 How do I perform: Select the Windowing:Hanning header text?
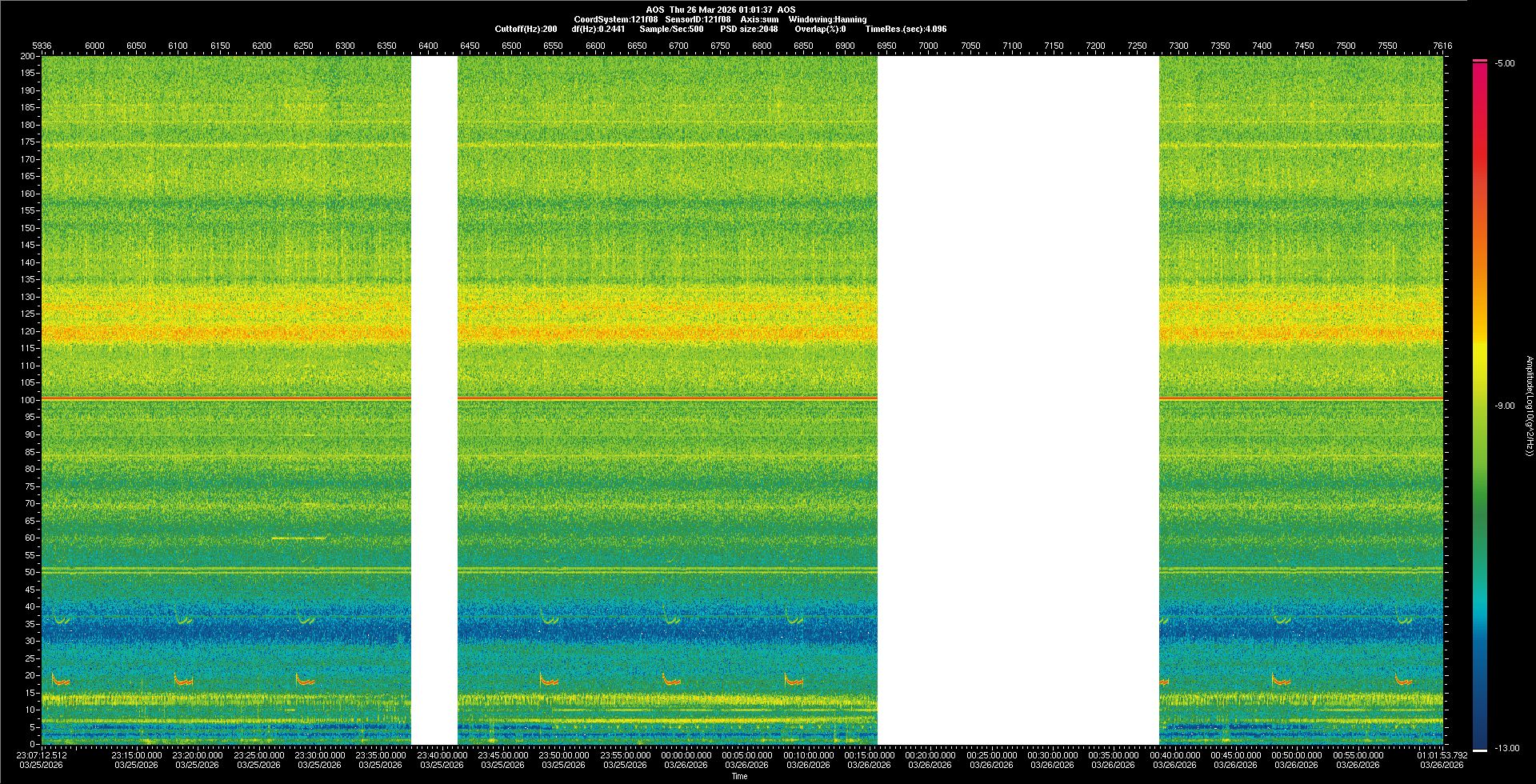[827, 19]
